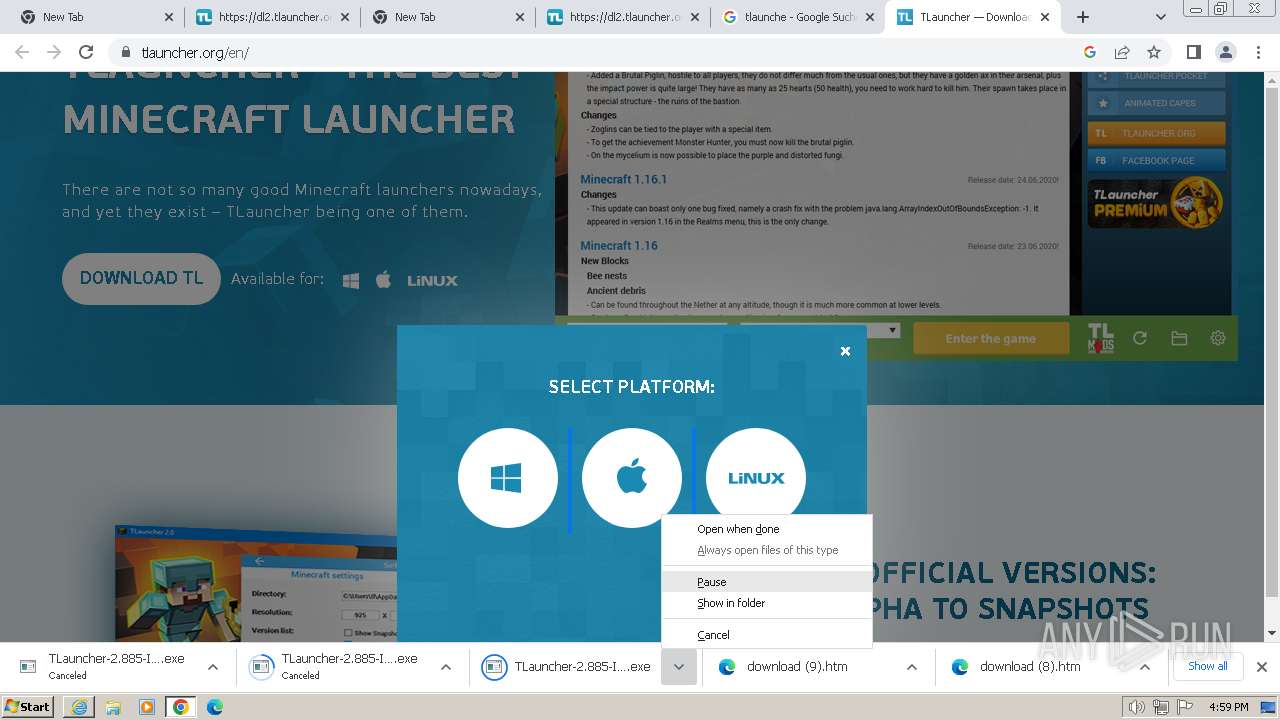1280x720 pixels.
Task: Click the DOWNLOAD TL button
Action: [141, 279]
